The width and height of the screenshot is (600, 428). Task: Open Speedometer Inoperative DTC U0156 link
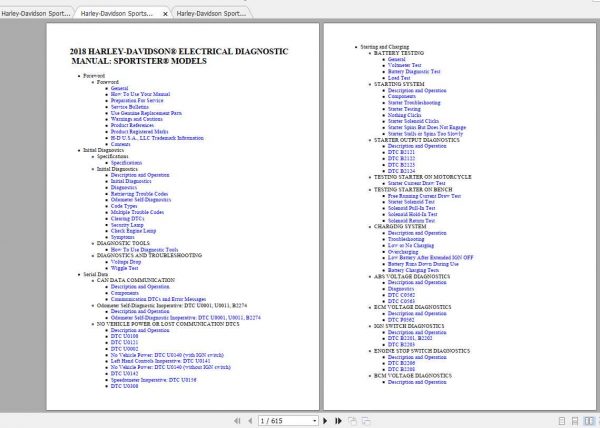click(x=153, y=380)
